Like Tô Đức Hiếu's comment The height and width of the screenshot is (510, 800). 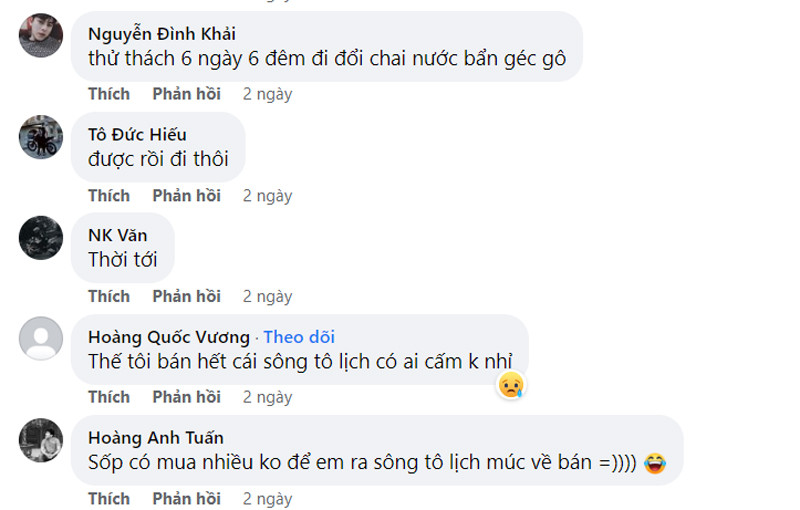click(109, 195)
